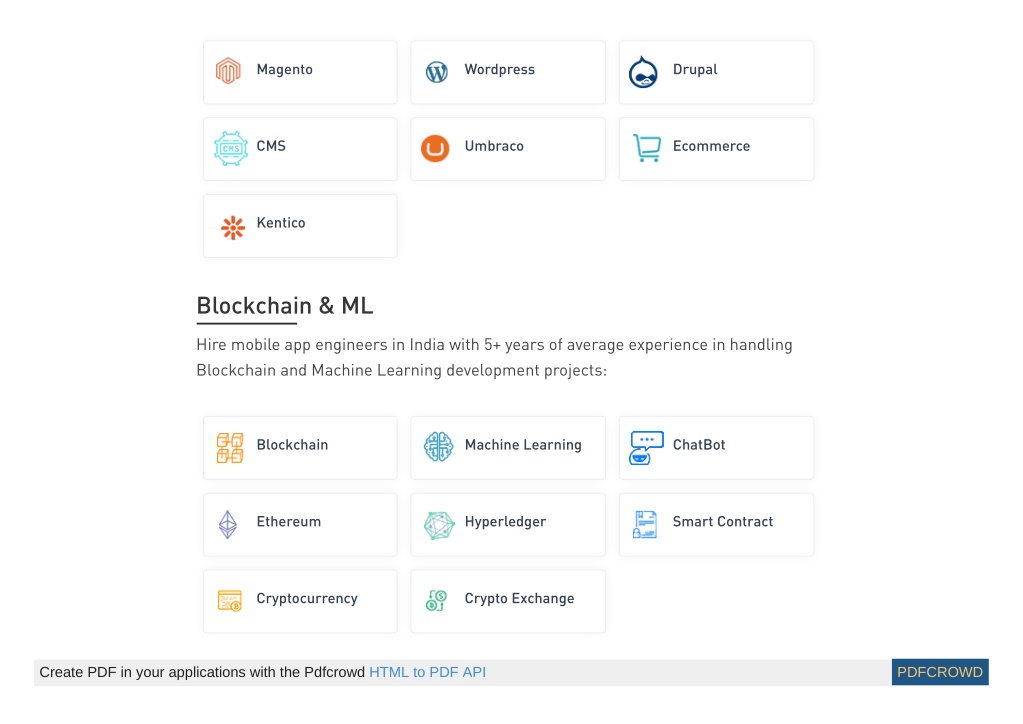Select the Ethereum label text
The image size is (1023, 724).
tap(288, 522)
